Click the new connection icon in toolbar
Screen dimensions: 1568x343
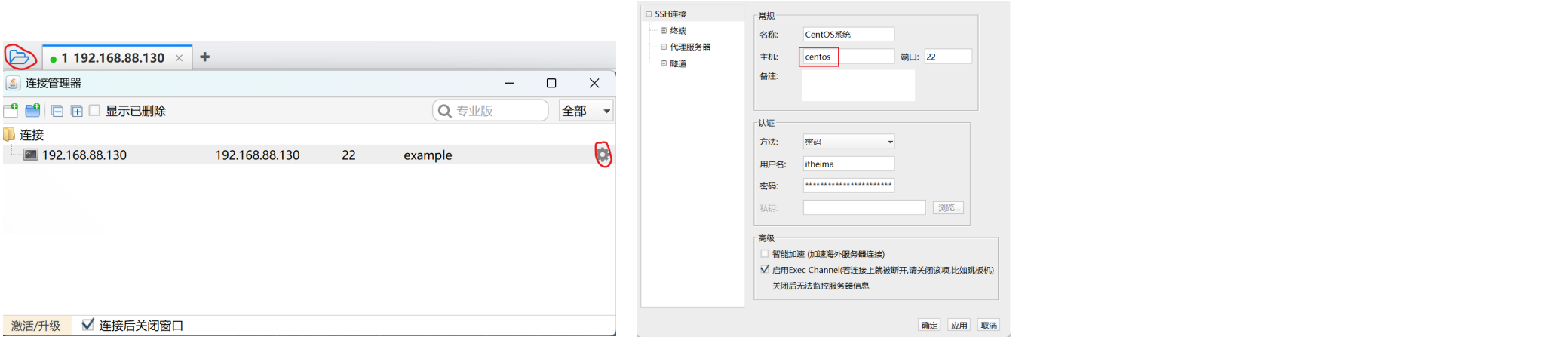coord(11,111)
